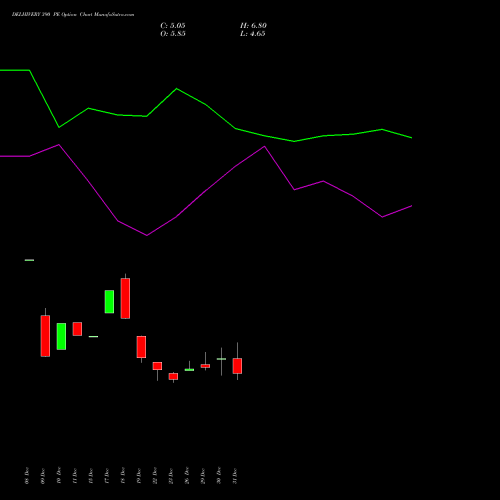Click the red candlestick above 11 Dec
500x500 pixels.
tap(77, 329)
